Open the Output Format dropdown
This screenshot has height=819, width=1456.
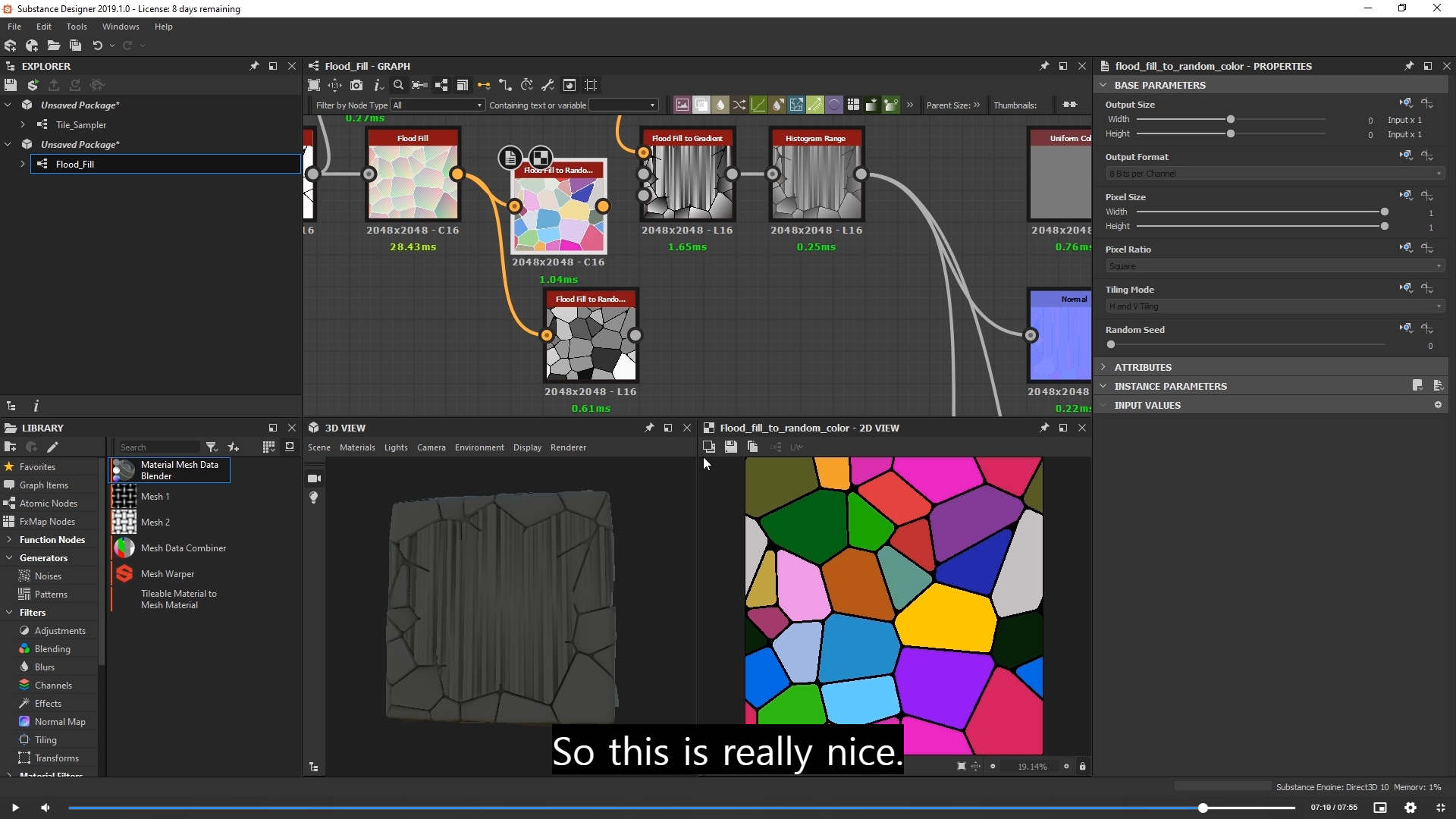(x=1274, y=174)
